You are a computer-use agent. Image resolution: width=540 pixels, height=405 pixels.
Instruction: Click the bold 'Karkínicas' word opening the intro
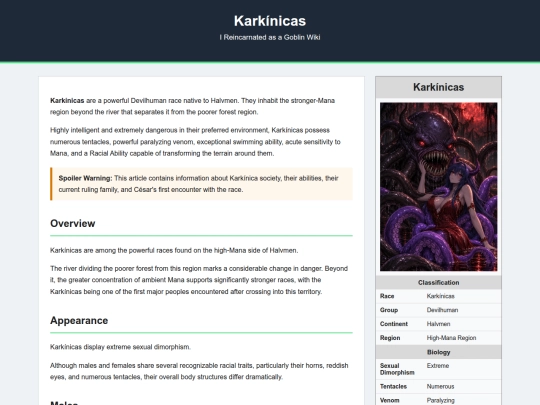(x=67, y=101)
